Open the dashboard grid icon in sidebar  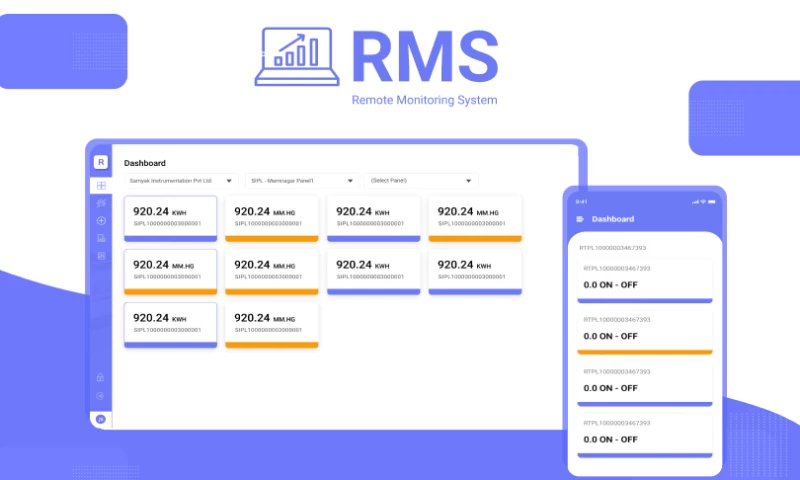(100, 186)
